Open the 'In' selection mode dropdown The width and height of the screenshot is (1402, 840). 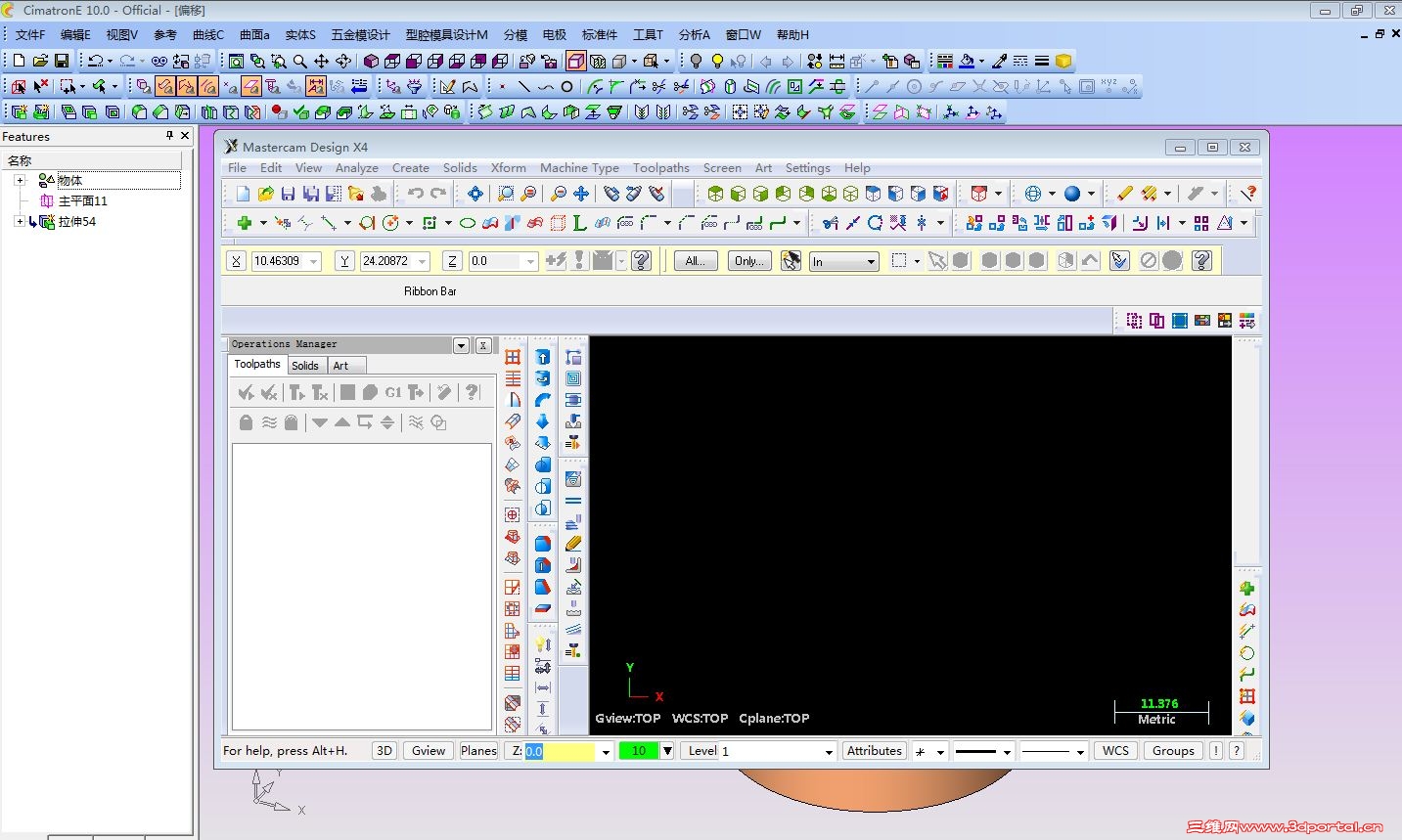click(x=871, y=261)
